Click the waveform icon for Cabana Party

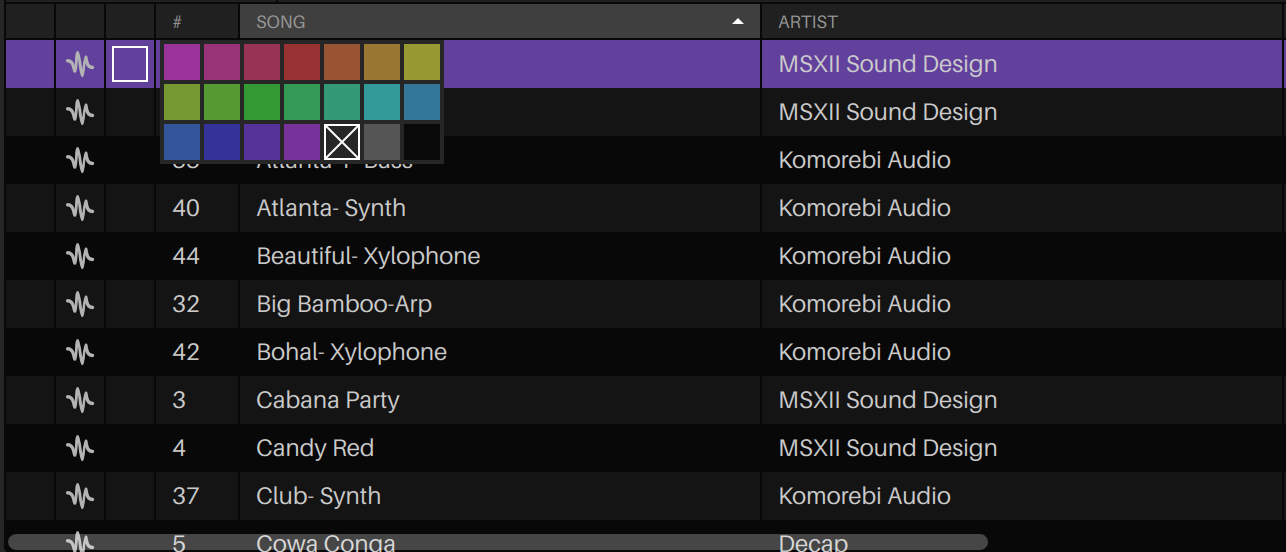click(80, 400)
